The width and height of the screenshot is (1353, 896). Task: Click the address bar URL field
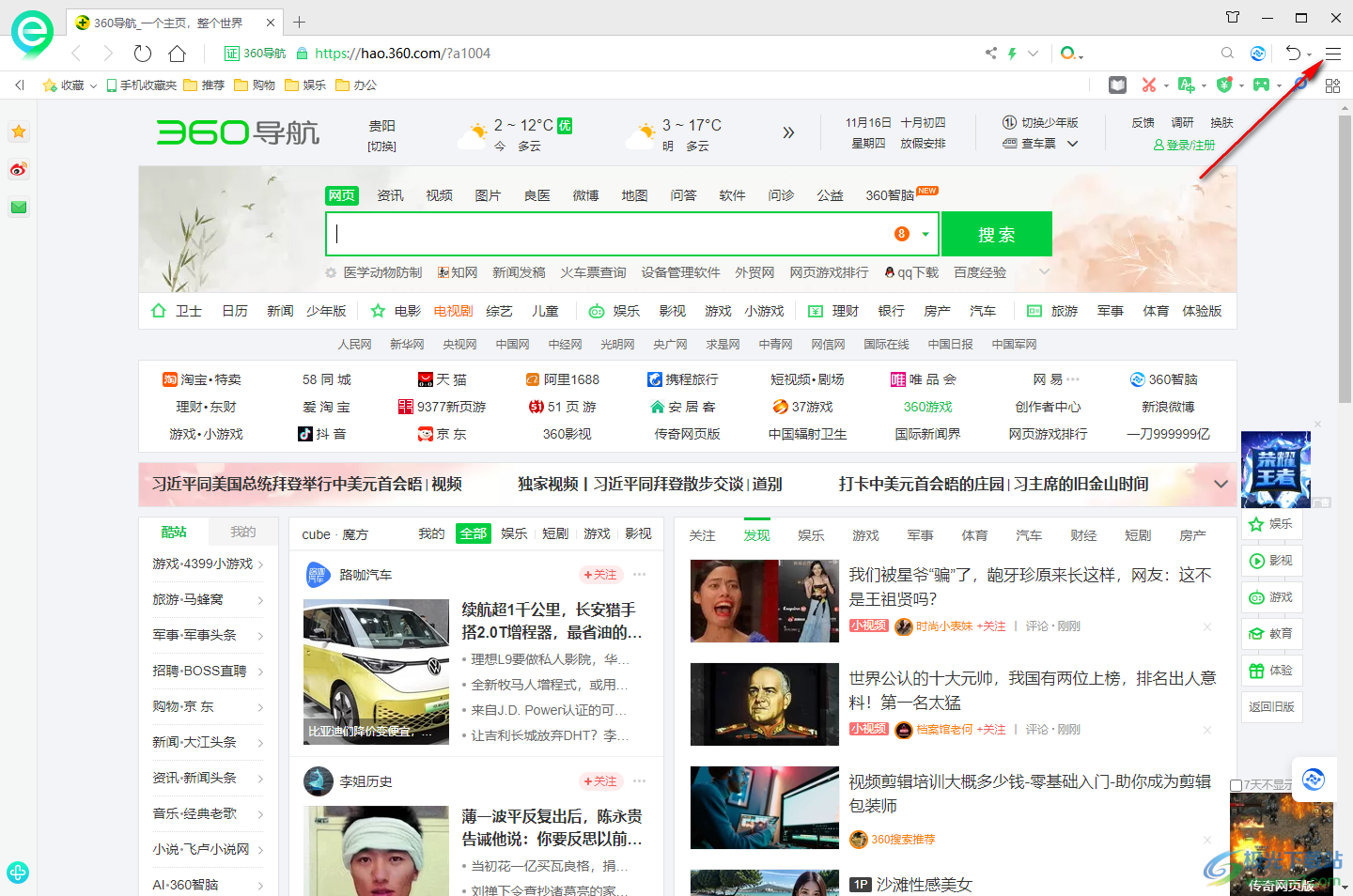pyautogui.click(x=639, y=54)
